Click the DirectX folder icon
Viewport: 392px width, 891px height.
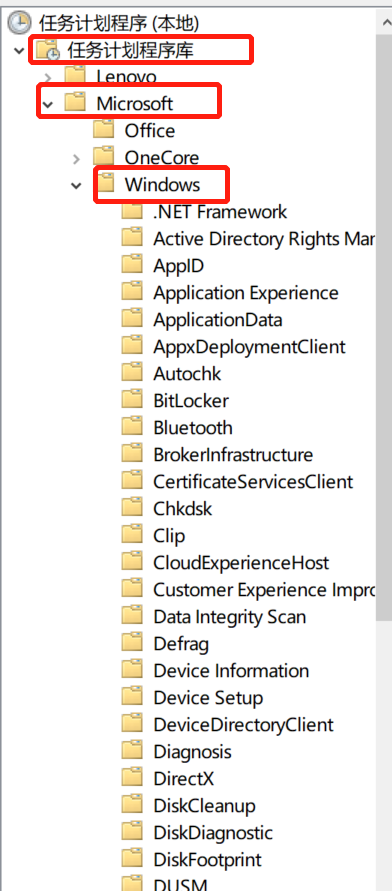click(132, 778)
